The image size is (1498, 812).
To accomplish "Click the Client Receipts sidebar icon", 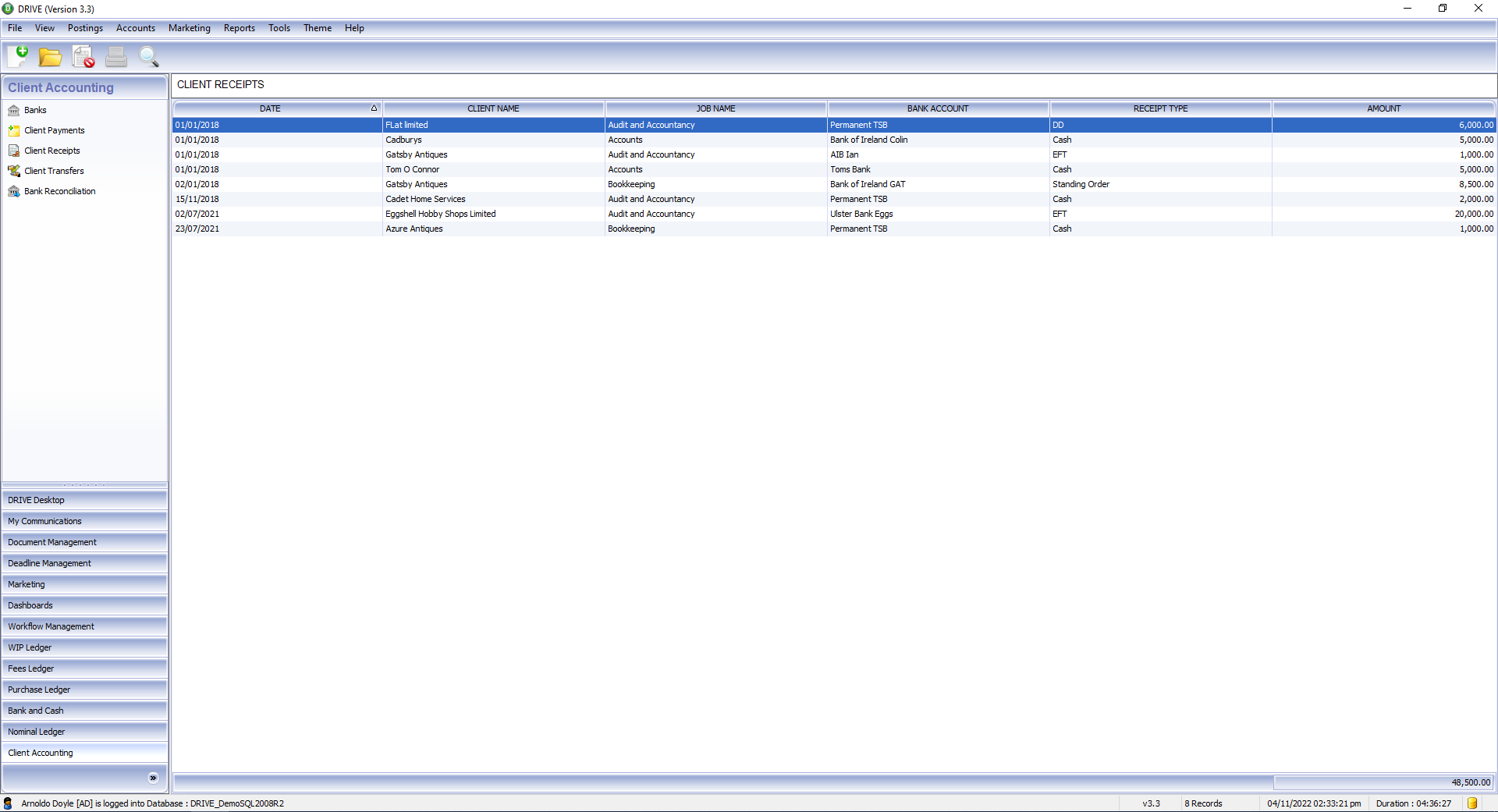I will [14, 151].
